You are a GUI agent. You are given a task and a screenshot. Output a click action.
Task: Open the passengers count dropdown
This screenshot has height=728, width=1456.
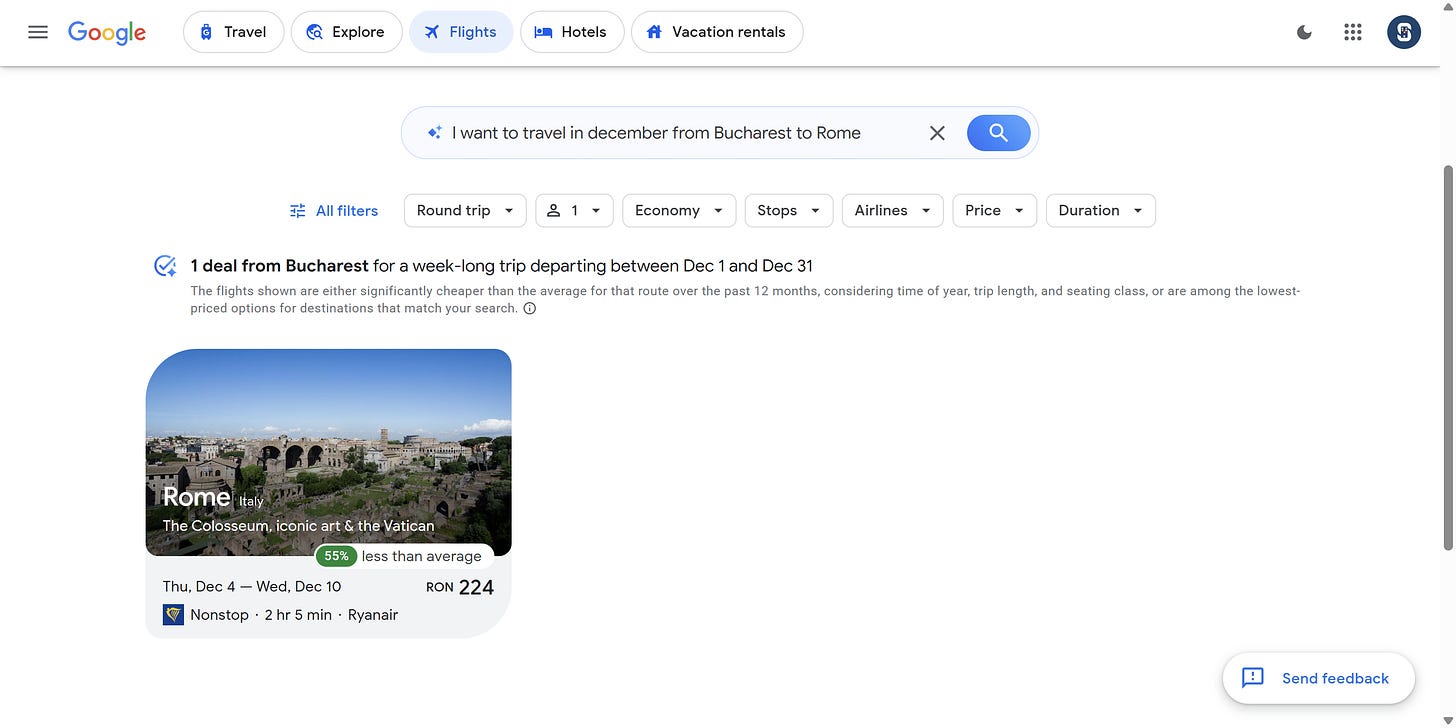[575, 211]
